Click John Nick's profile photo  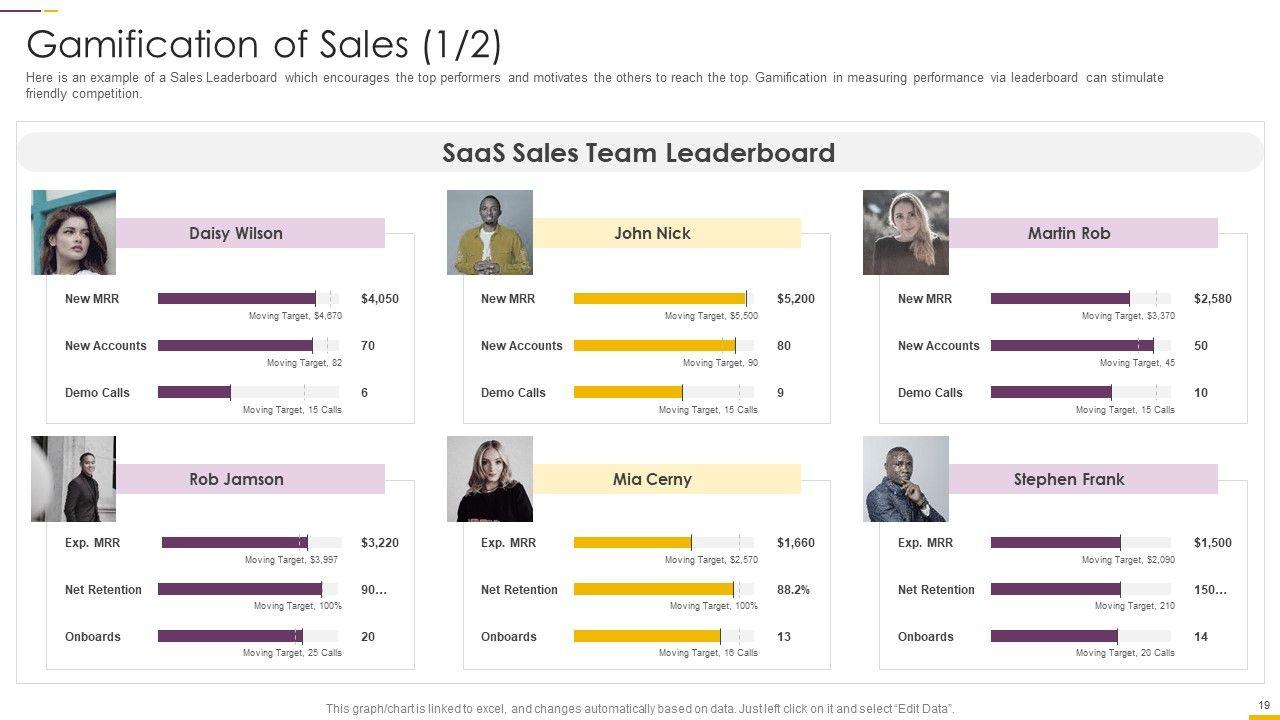tap(489, 232)
